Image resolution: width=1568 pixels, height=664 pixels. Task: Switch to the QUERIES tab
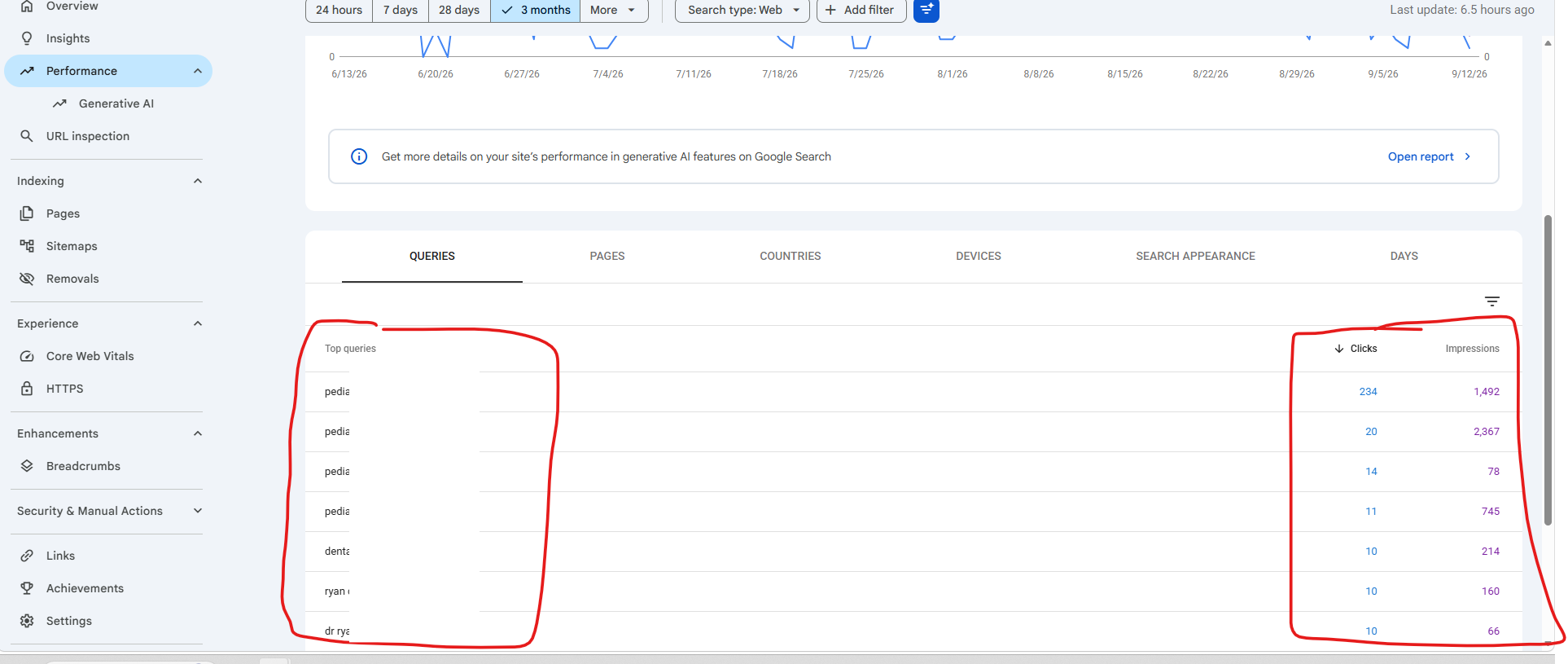pos(432,256)
